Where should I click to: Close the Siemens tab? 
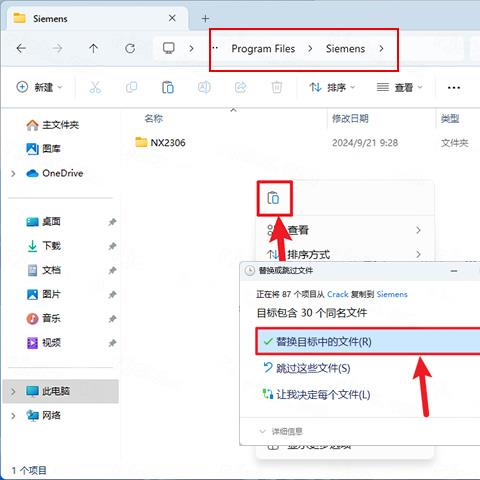[x=172, y=18]
